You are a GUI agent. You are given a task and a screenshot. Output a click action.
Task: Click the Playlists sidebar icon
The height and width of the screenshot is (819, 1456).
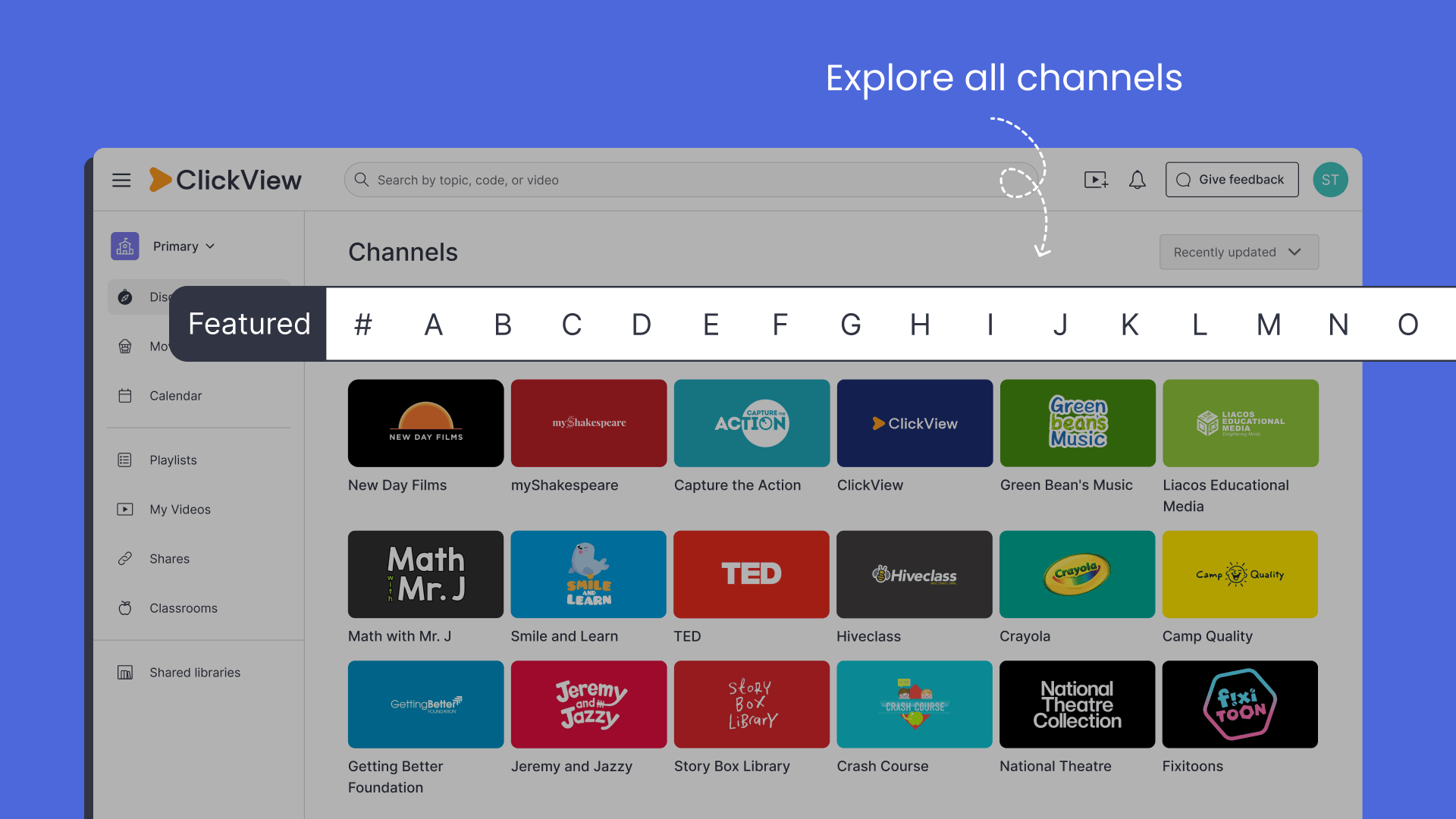point(125,460)
